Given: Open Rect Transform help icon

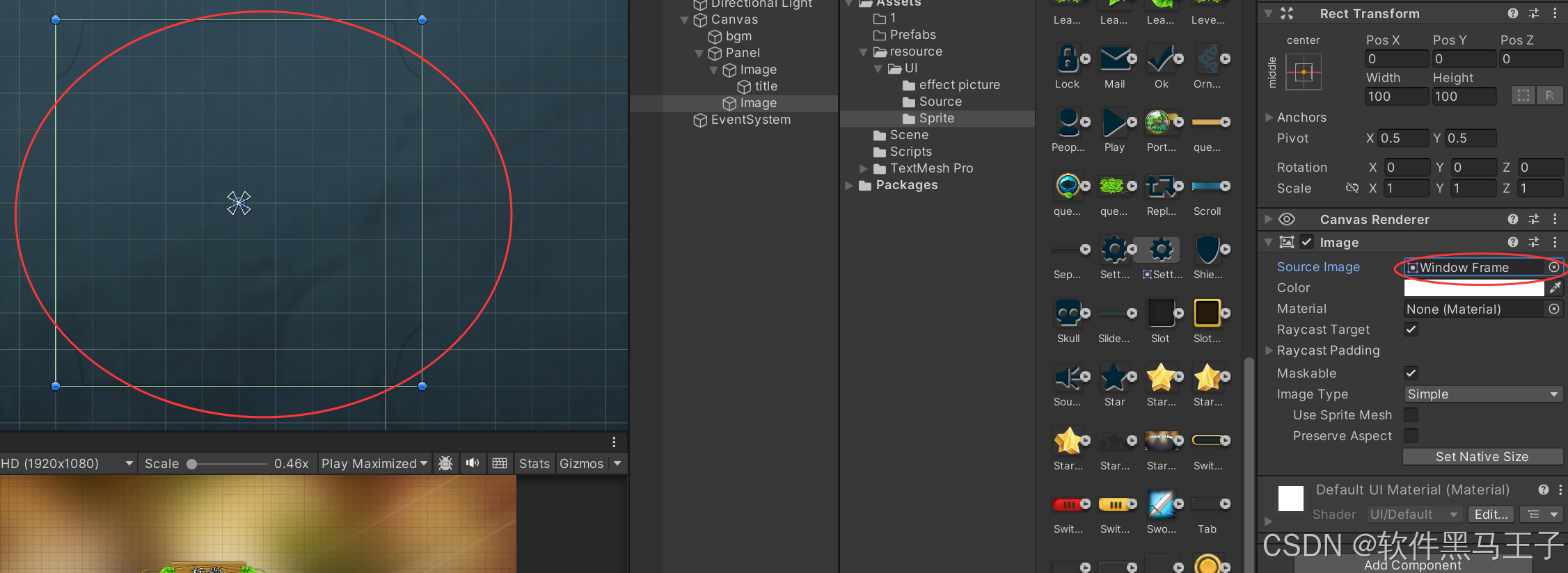Looking at the screenshot, I should (1513, 13).
